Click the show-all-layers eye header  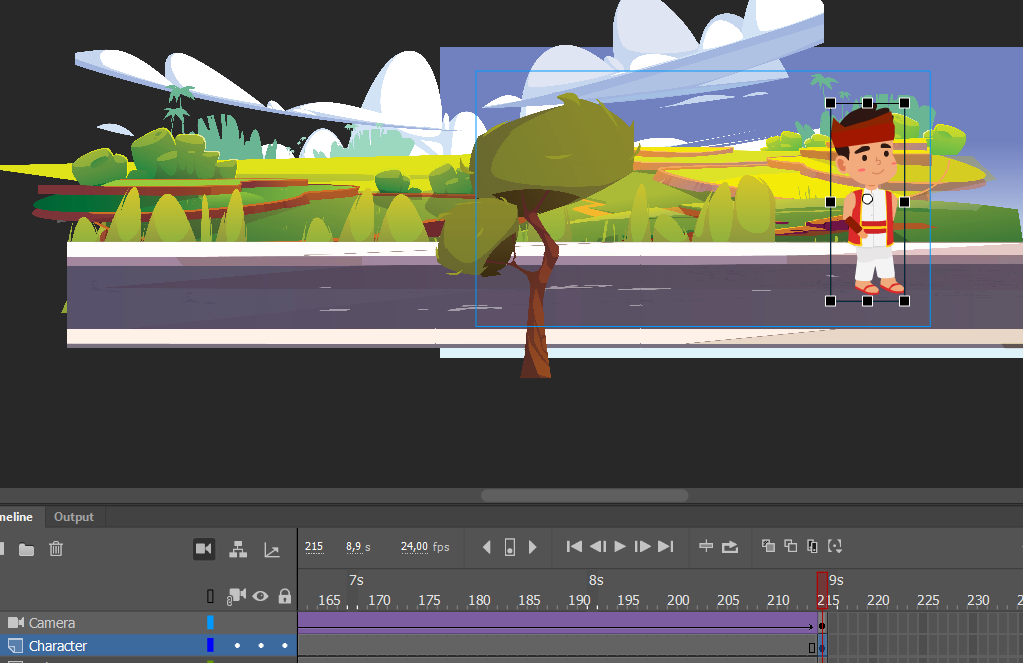pyautogui.click(x=260, y=596)
